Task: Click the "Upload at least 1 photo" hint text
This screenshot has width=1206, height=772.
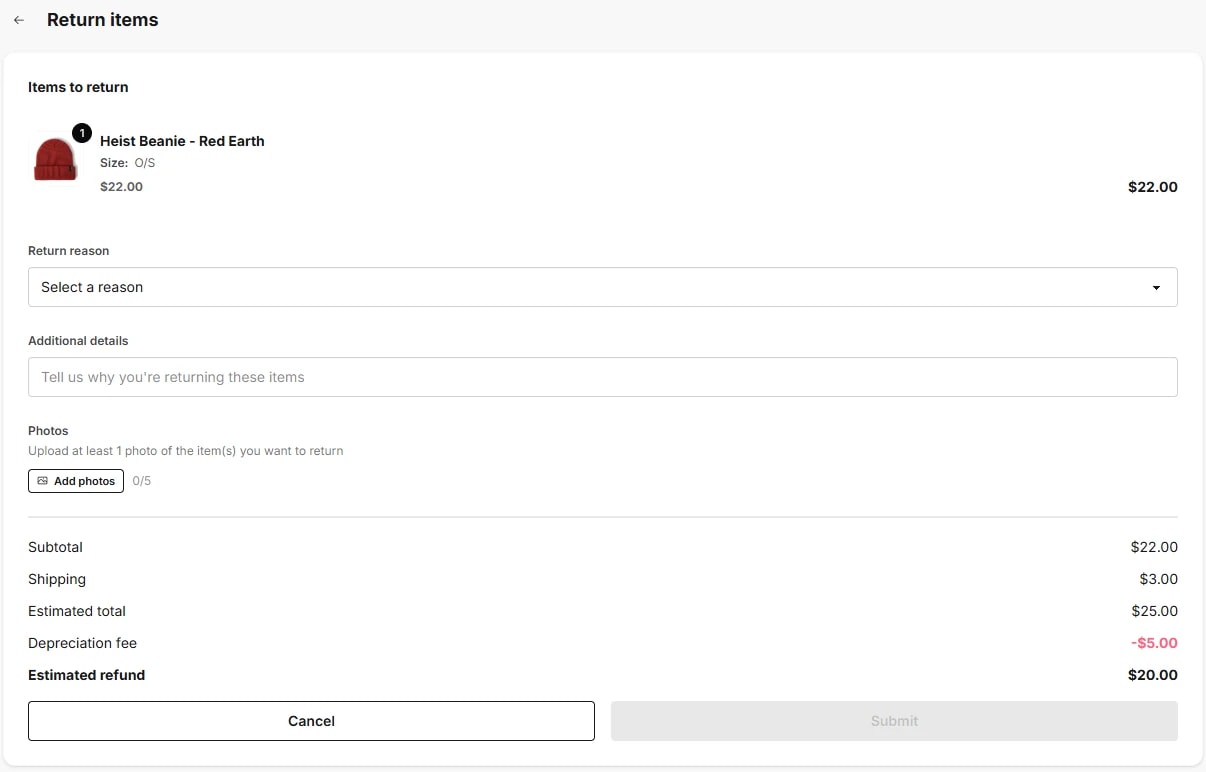Action: 186,451
